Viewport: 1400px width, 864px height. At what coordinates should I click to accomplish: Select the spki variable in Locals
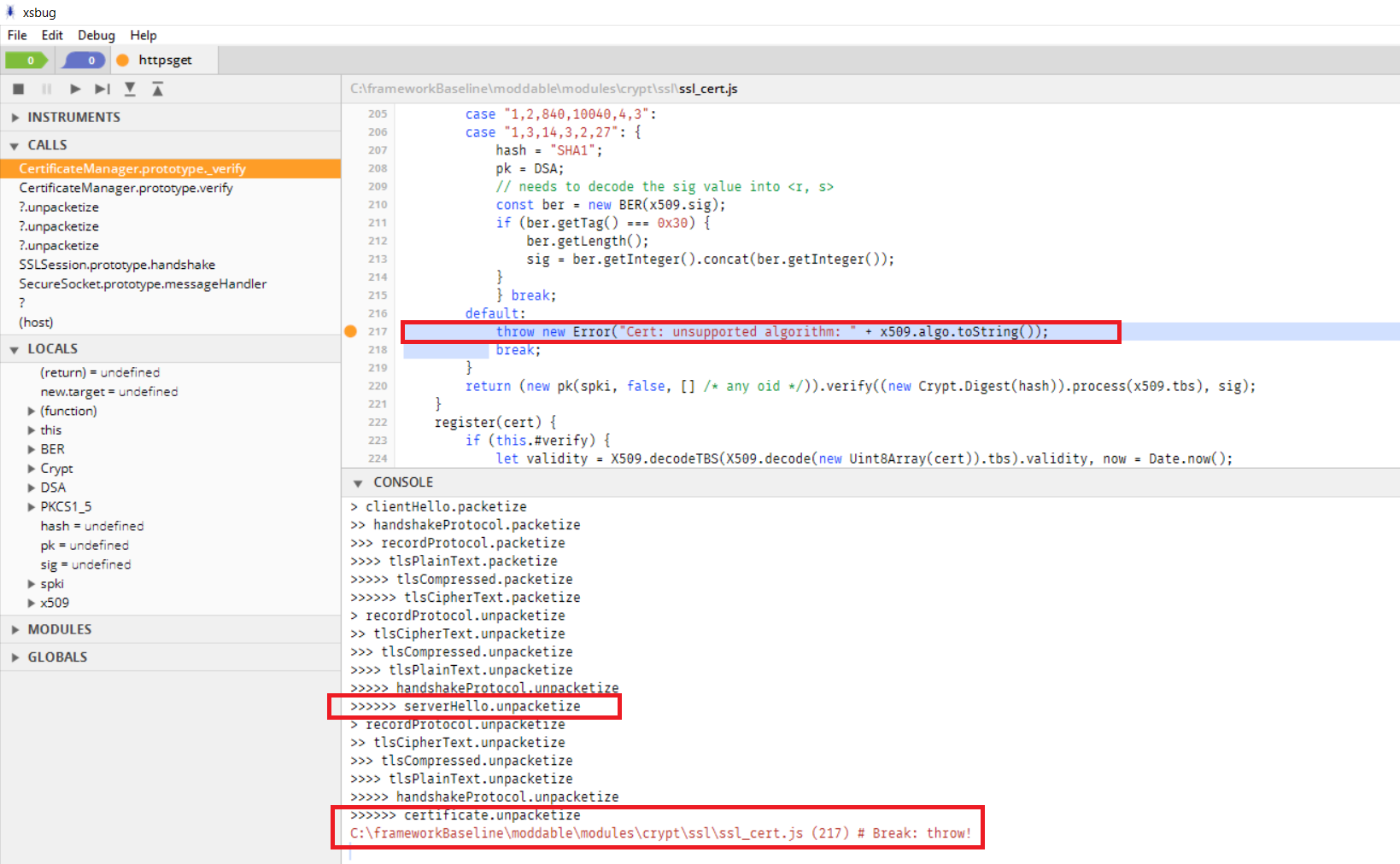52,583
